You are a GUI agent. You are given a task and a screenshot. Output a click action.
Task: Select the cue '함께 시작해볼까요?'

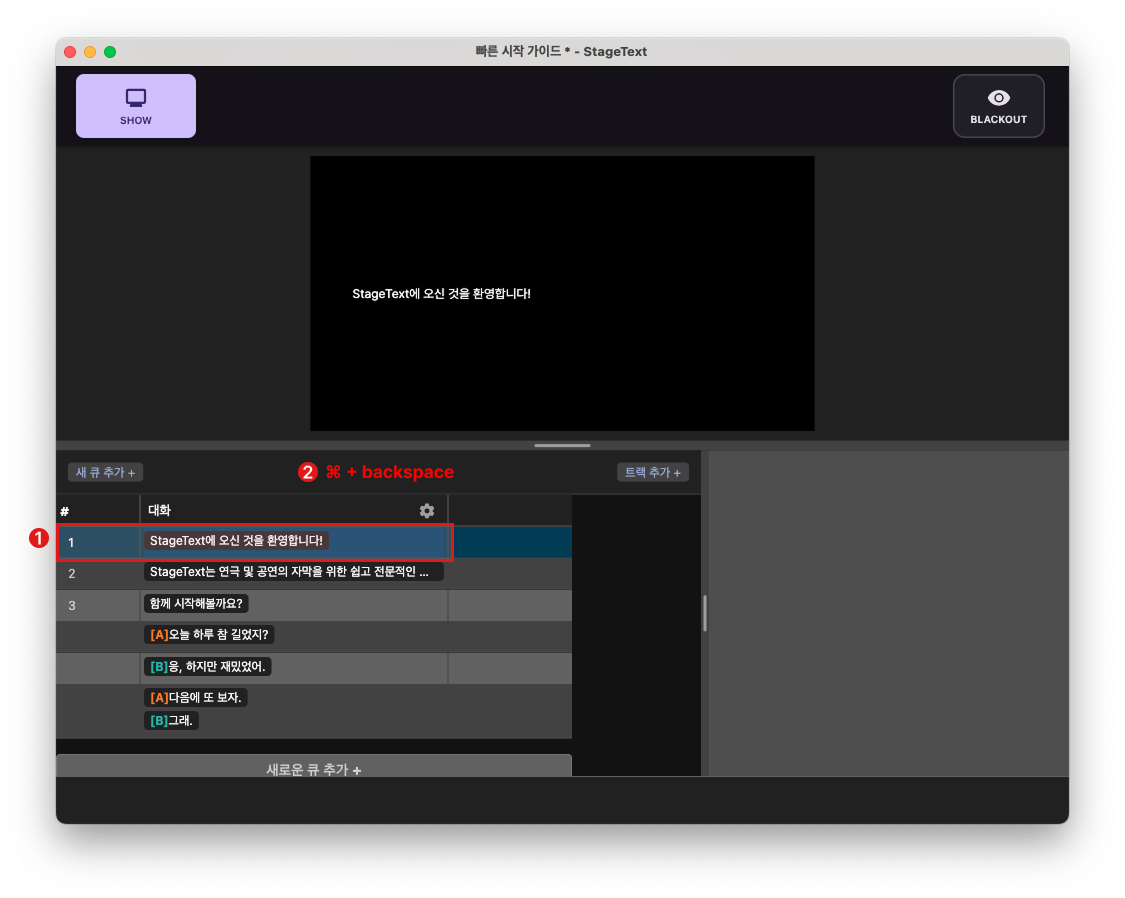point(197,604)
